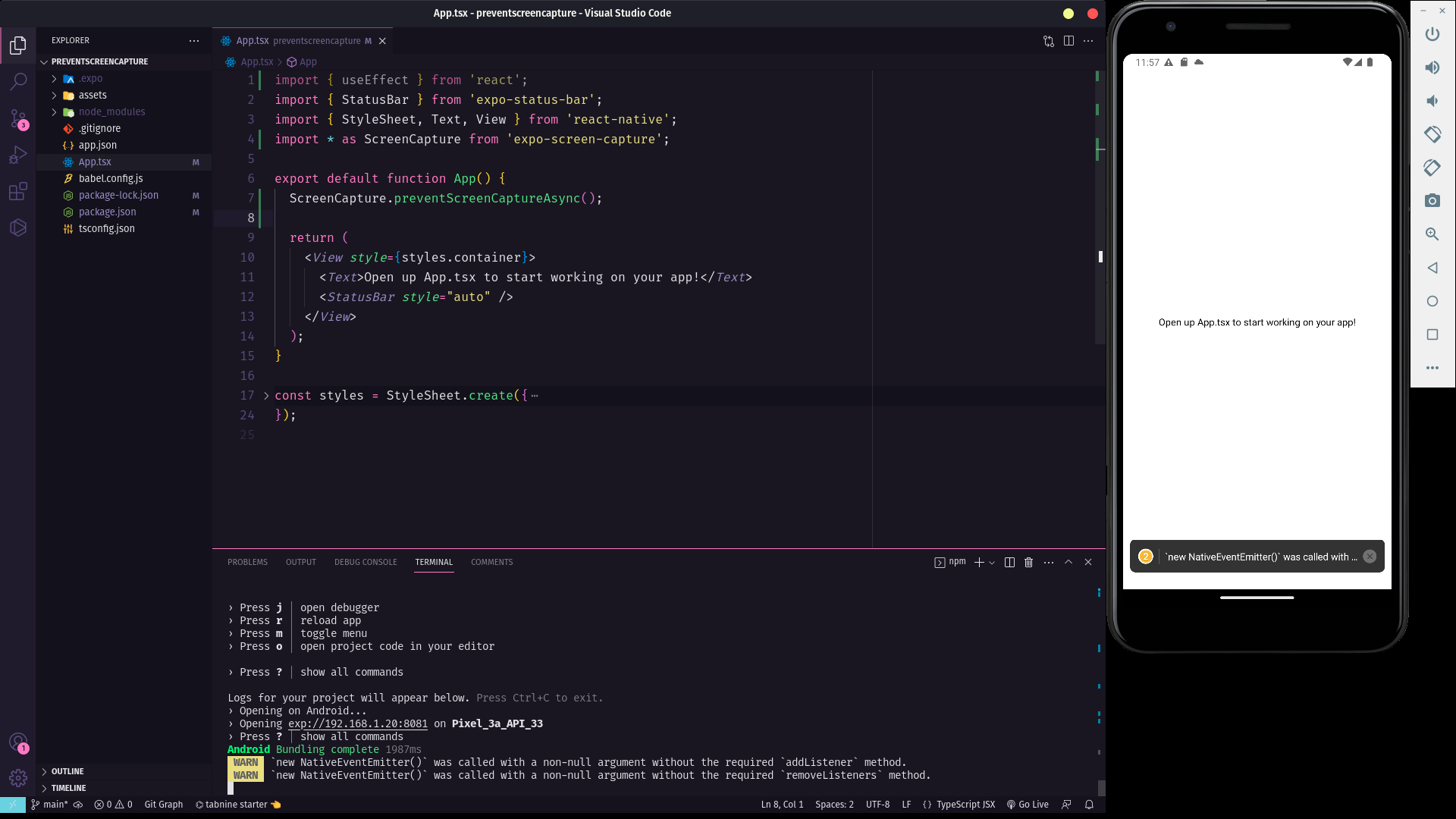Take emulator screenshot with camera icon

point(1432,201)
